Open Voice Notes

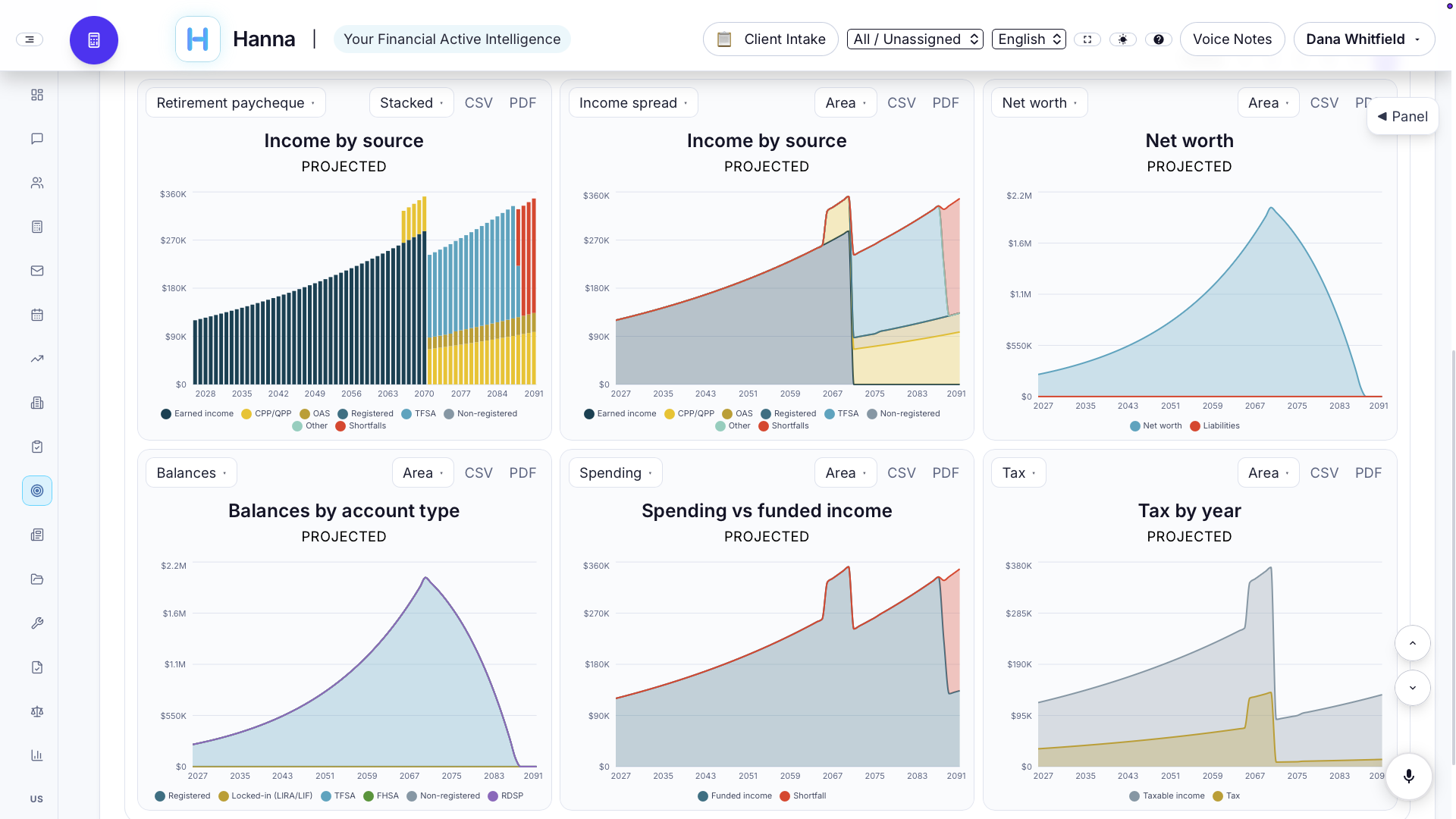click(x=1232, y=39)
